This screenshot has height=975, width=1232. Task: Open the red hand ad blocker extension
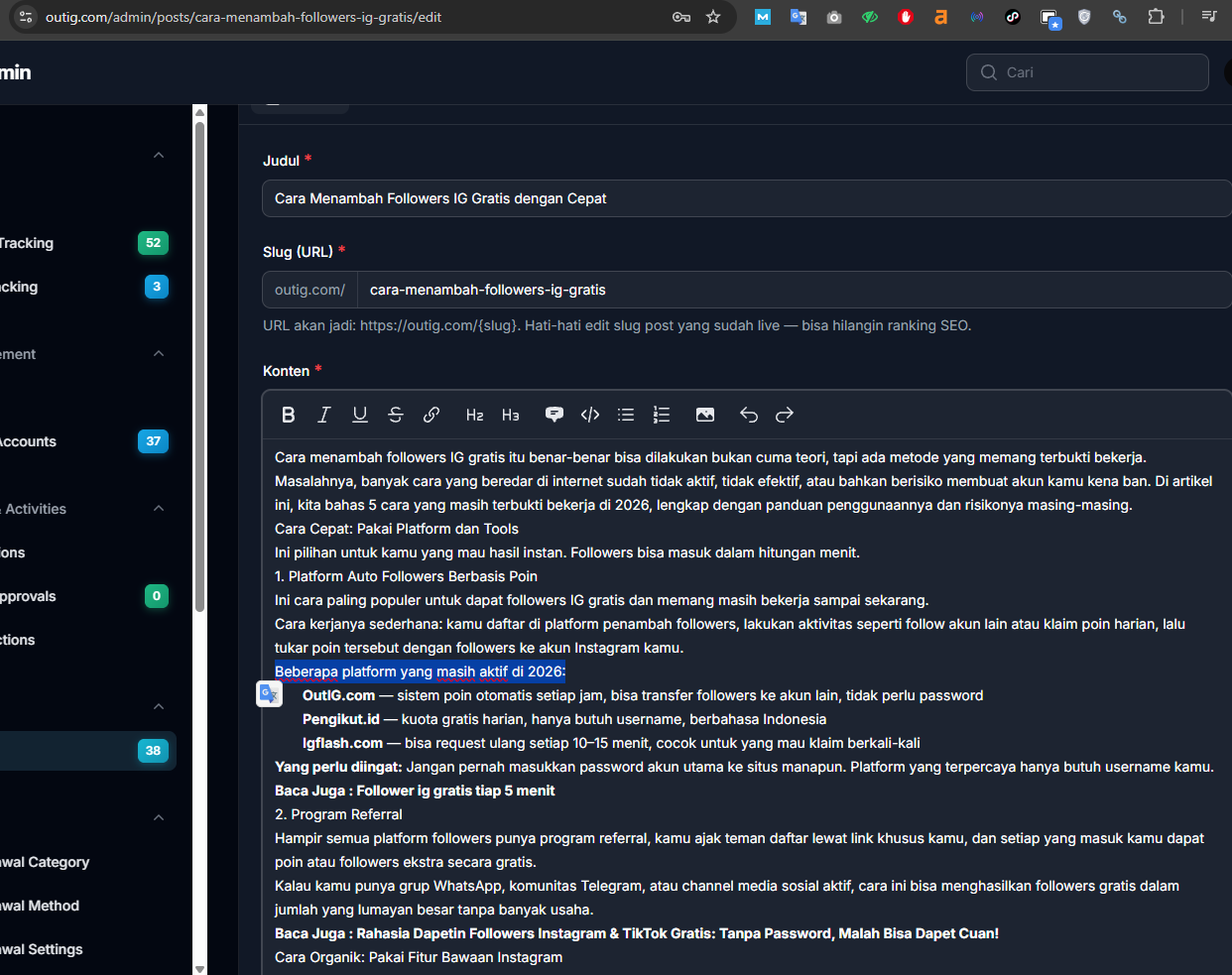pyautogui.click(x=906, y=17)
